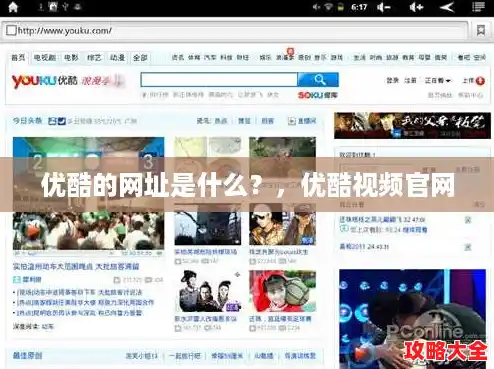
Task: Click the 最佳原创 section heading
Action: (27, 356)
